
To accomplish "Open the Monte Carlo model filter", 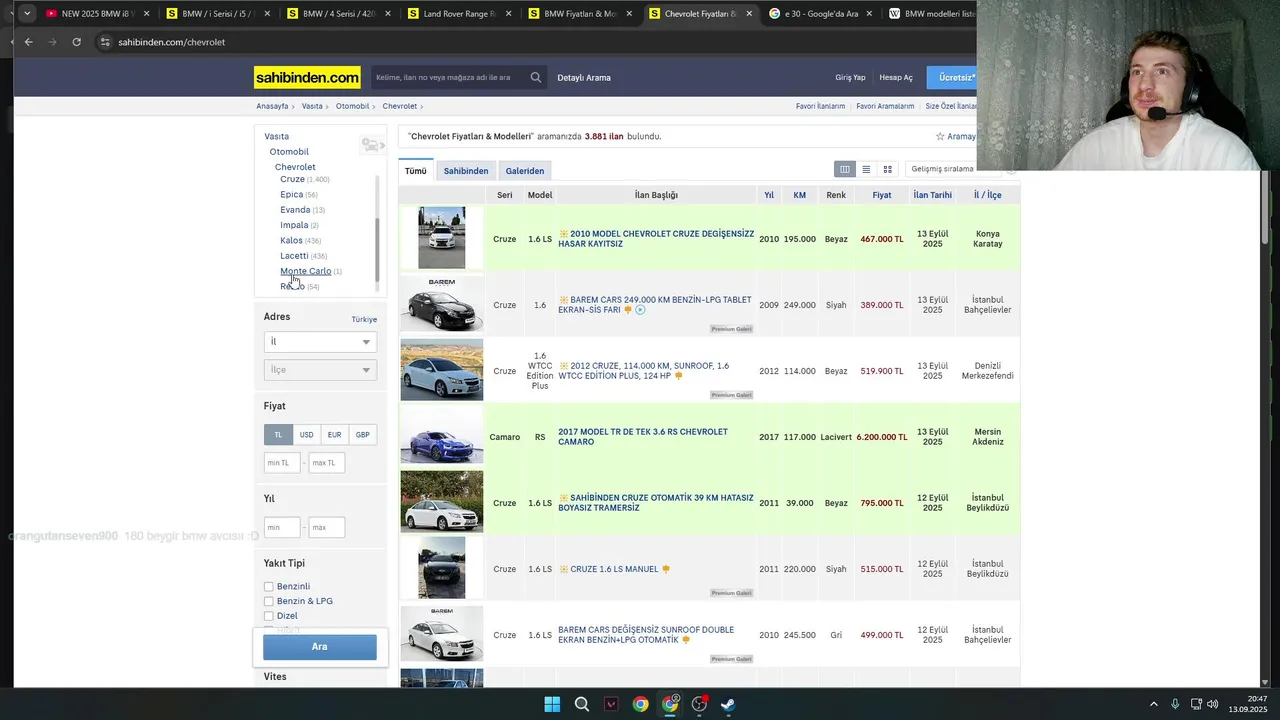I will coord(305,271).
